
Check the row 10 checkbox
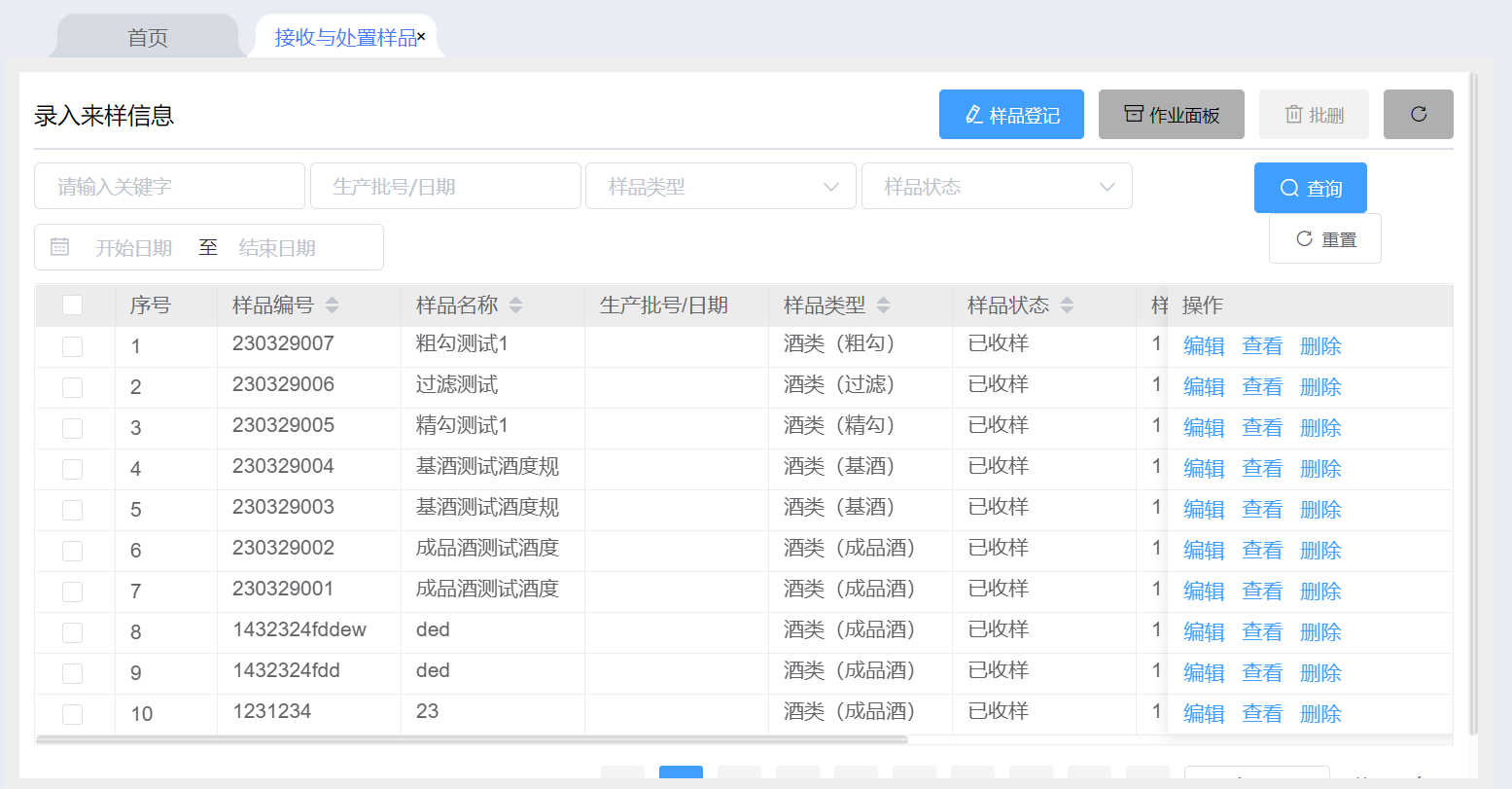pos(72,714)
